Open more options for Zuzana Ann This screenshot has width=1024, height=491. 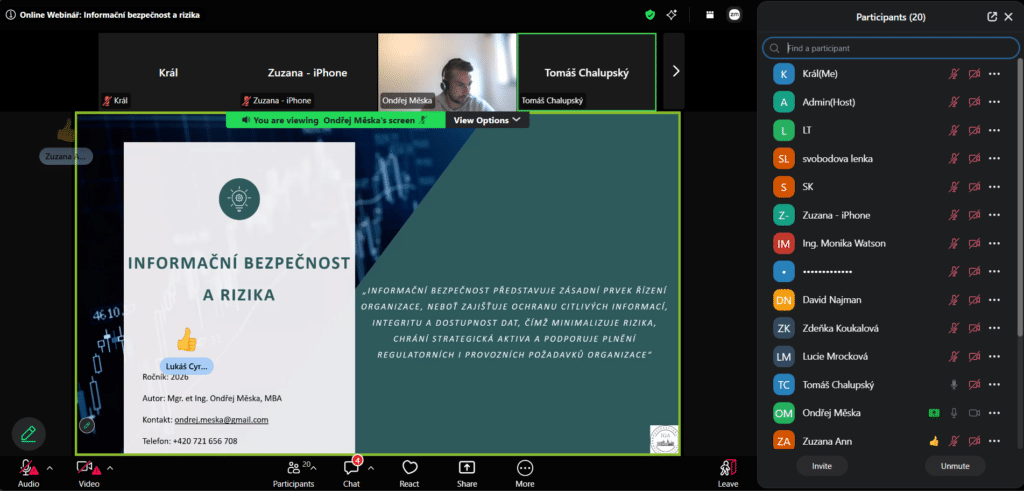(x=994, y=441)
